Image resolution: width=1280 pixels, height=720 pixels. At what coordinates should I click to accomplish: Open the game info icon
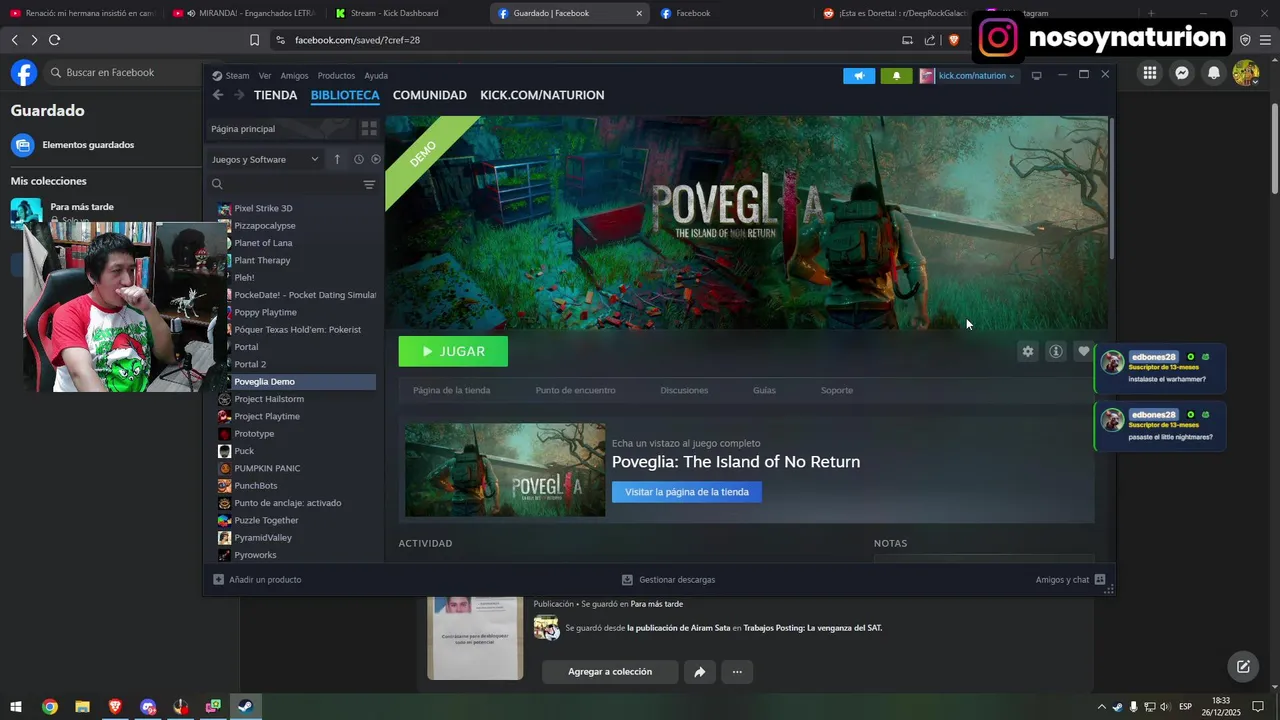pos(1055,352)
